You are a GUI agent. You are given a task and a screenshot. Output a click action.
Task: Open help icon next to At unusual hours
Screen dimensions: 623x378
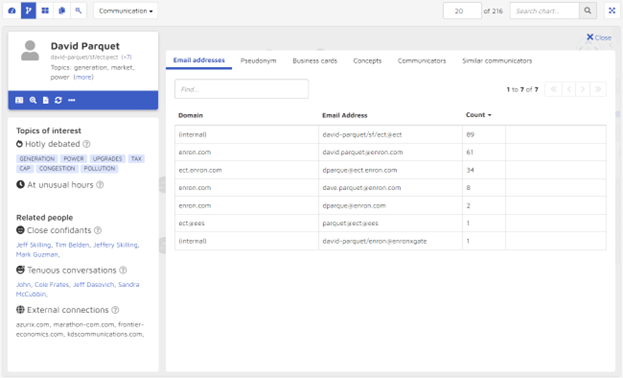click(x=100, y=185)
